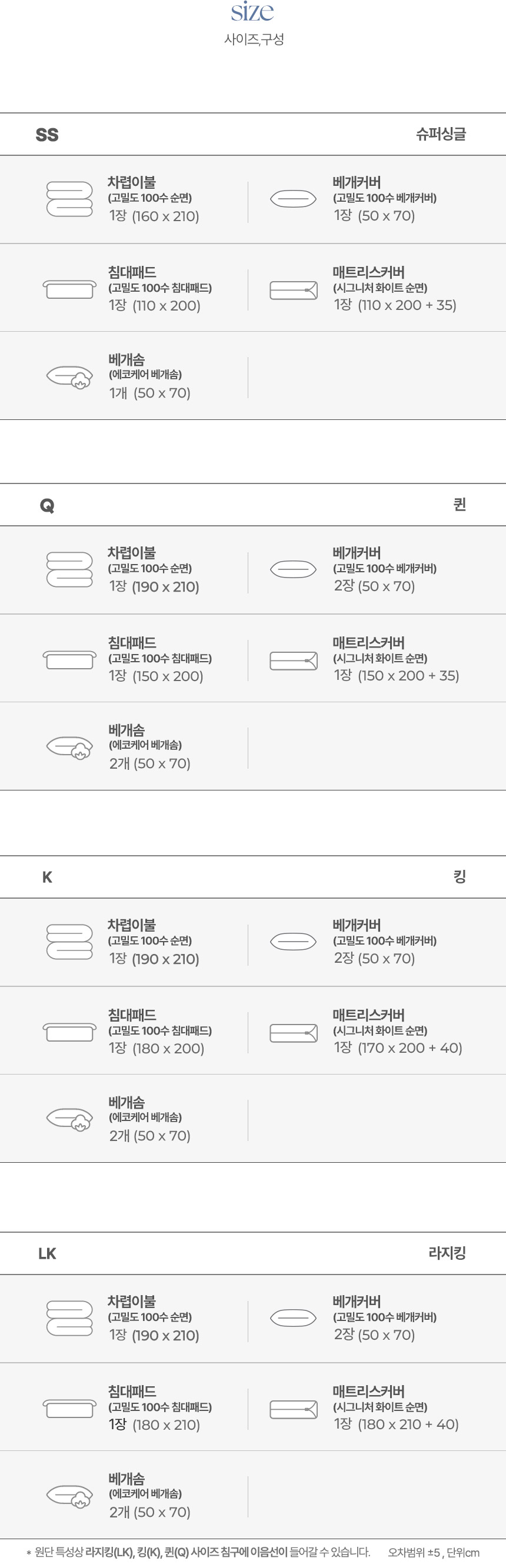Select the SS section header label
Screen dimensions: 506x1568
pyautogui.click(x=47, y=135)
